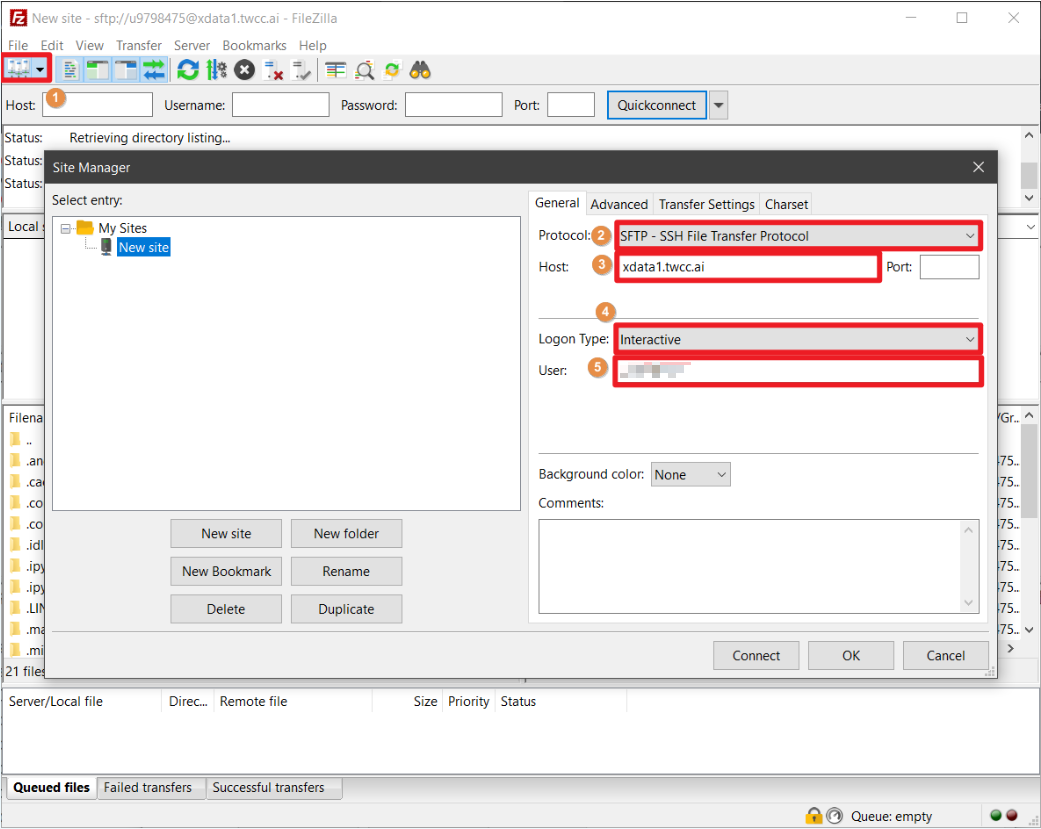Confirm the Site Manager with OK
Screen dimensions: 1041x829
850,656
